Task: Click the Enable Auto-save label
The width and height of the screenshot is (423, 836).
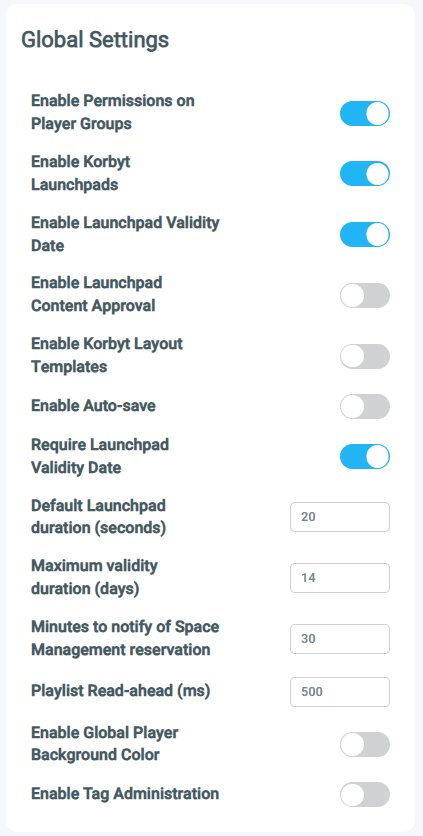Action: point(93,406)
